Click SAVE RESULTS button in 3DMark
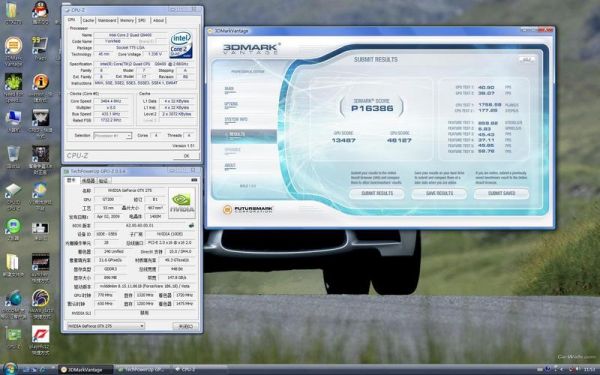Screen dimensions: 600x375 439,194
